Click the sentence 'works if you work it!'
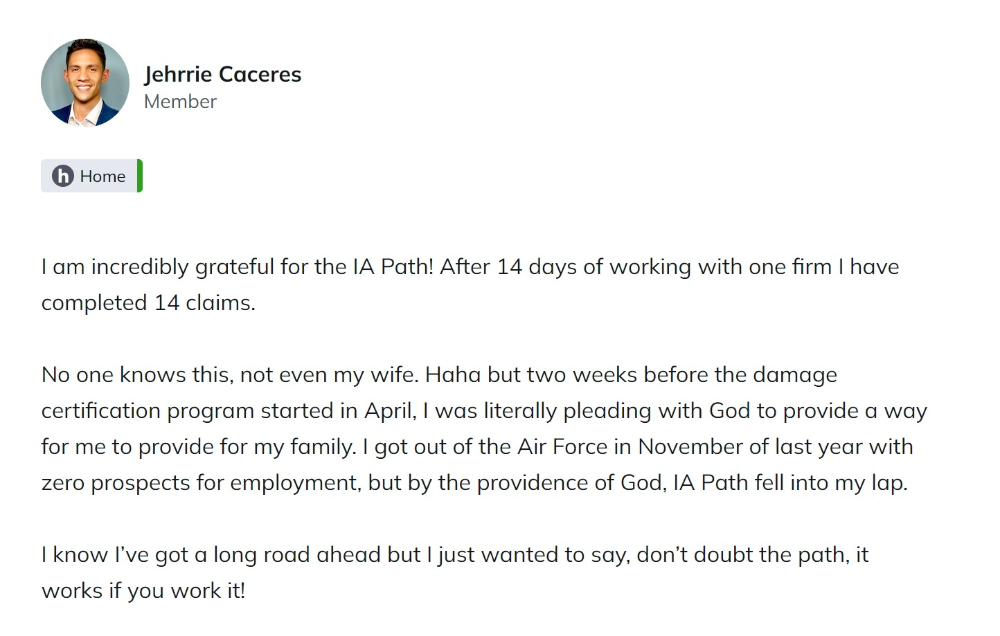Viewport: 1000px width, 636px height. tap(143, 591)
